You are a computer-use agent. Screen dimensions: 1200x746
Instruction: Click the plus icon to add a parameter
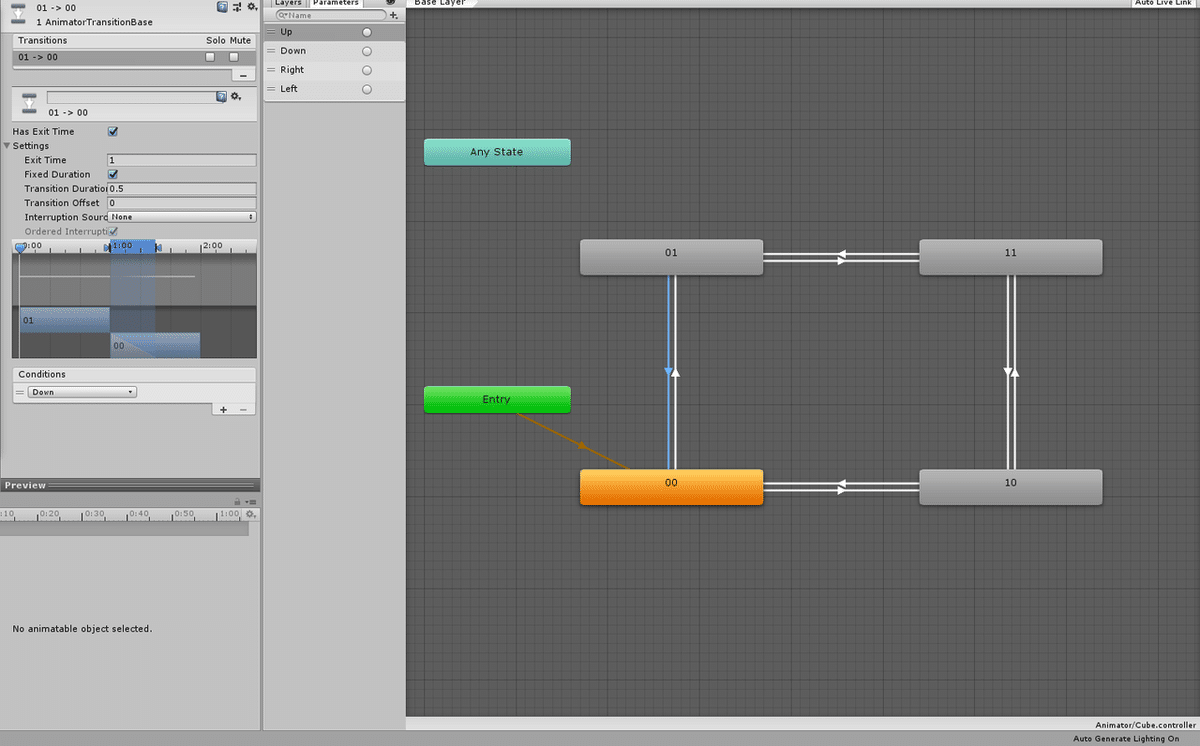[x=393, y=15]
